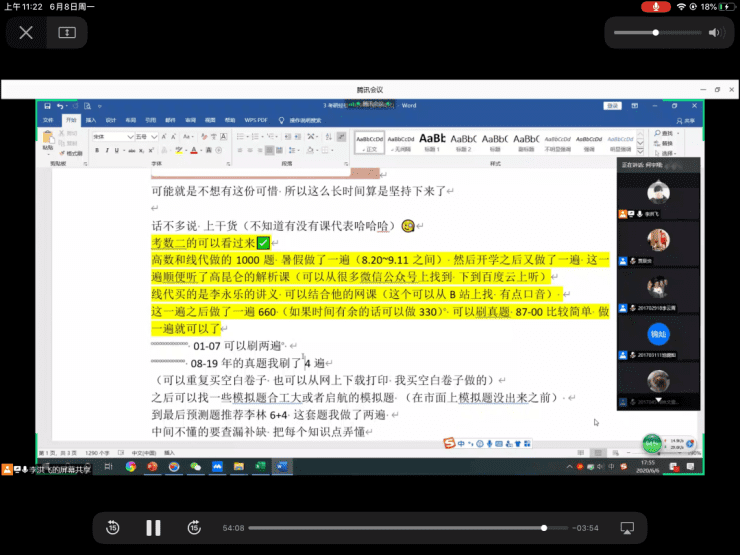Select the 标题 1 heading style
The width and height of the screenshot is (740, 555).
[432, 140]
